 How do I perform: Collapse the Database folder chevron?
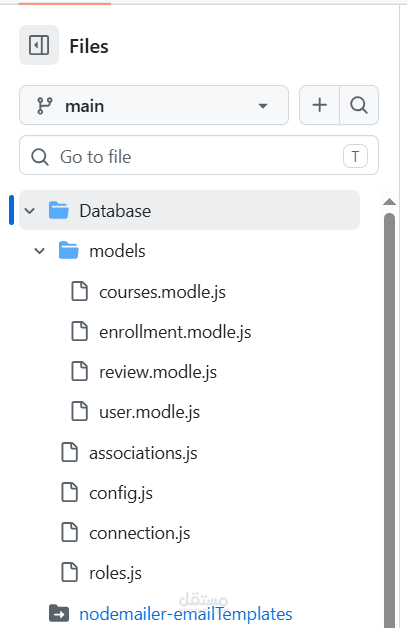click(30, 210)
